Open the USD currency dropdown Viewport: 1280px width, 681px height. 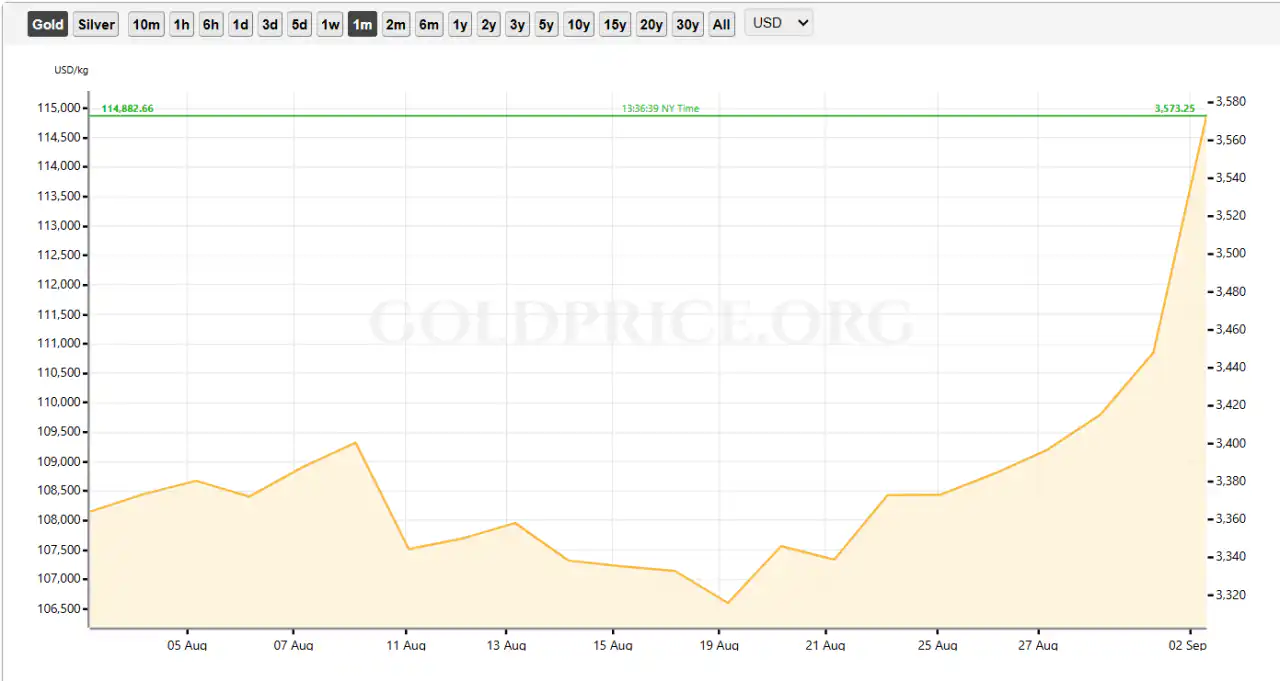tap(778, 23)
